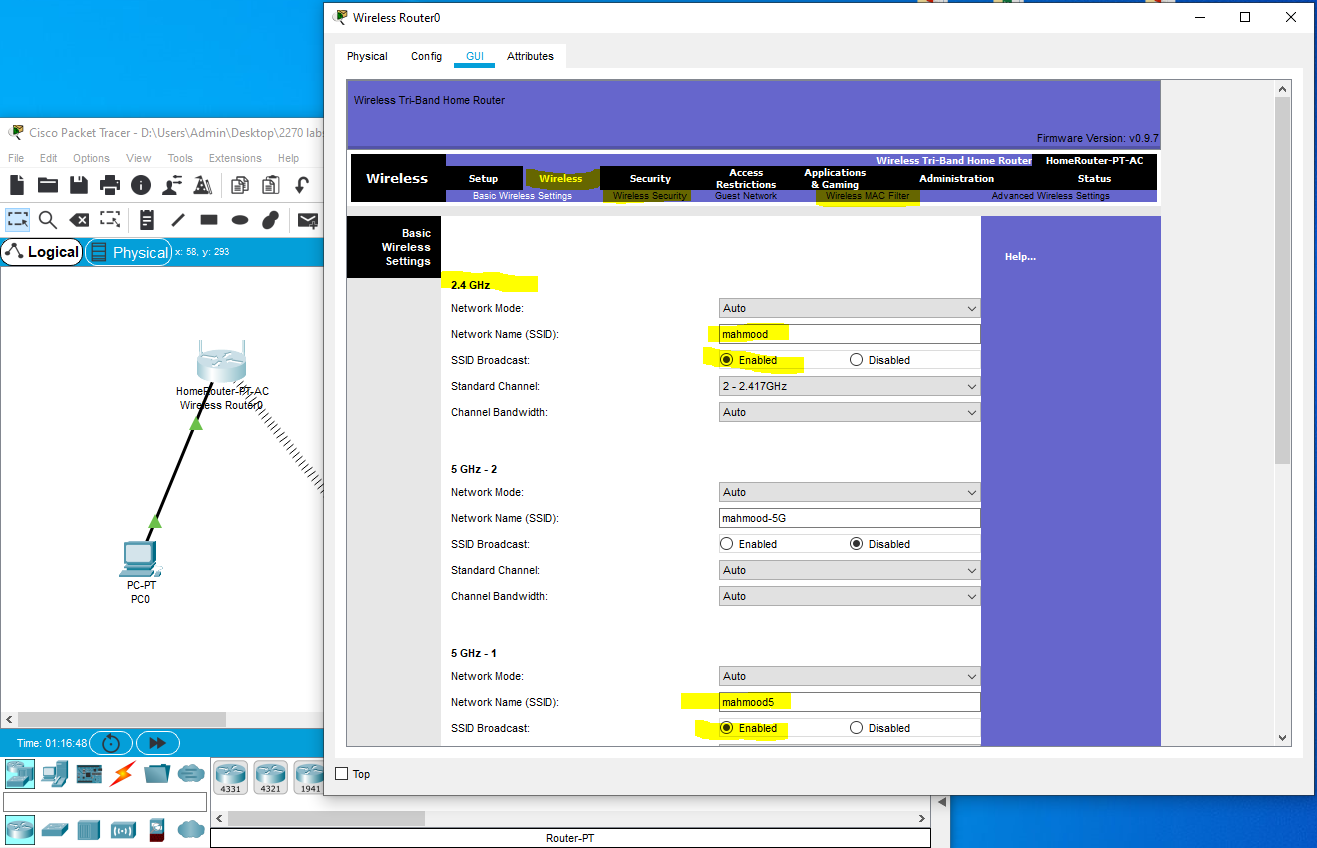Open the Security menu in router firmware
1317x848 pixels.
(x=649, y=178)
